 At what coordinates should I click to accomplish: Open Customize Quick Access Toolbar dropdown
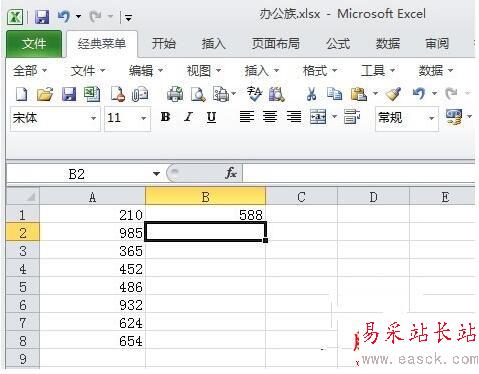(x=128, y=17)
